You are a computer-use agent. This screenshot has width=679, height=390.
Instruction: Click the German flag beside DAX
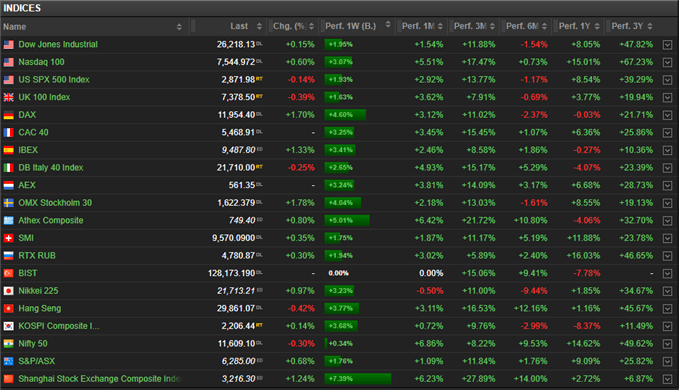[x=9, y=115]
